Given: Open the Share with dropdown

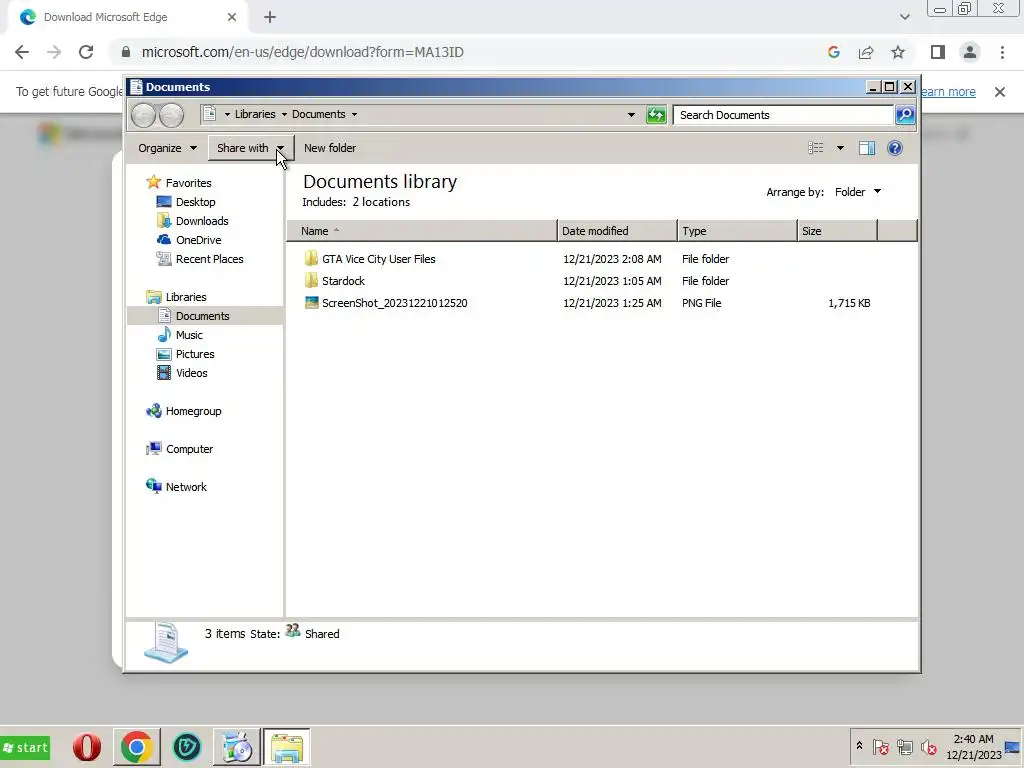Looking at the screenshot, I should [x=251, y=148].
